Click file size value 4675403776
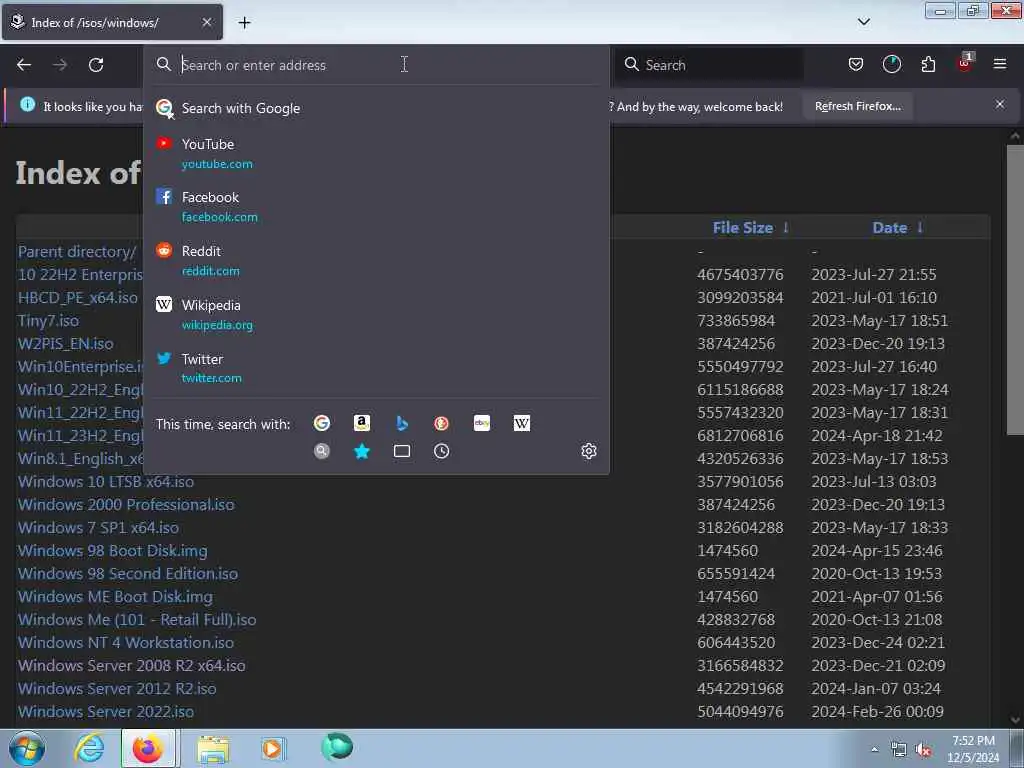 click(x=740, y=275)
